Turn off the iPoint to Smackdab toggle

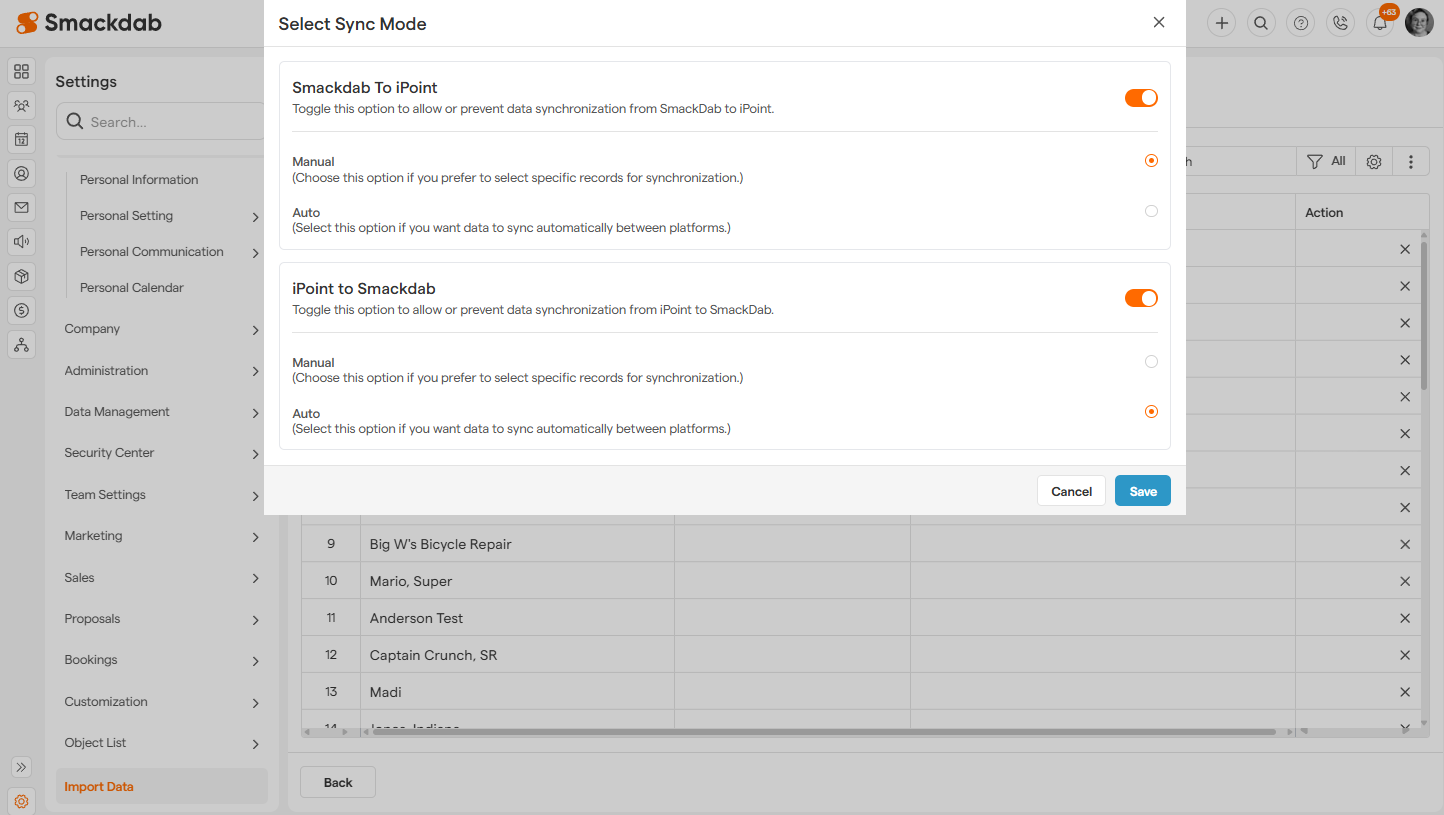pos(1141,298)
